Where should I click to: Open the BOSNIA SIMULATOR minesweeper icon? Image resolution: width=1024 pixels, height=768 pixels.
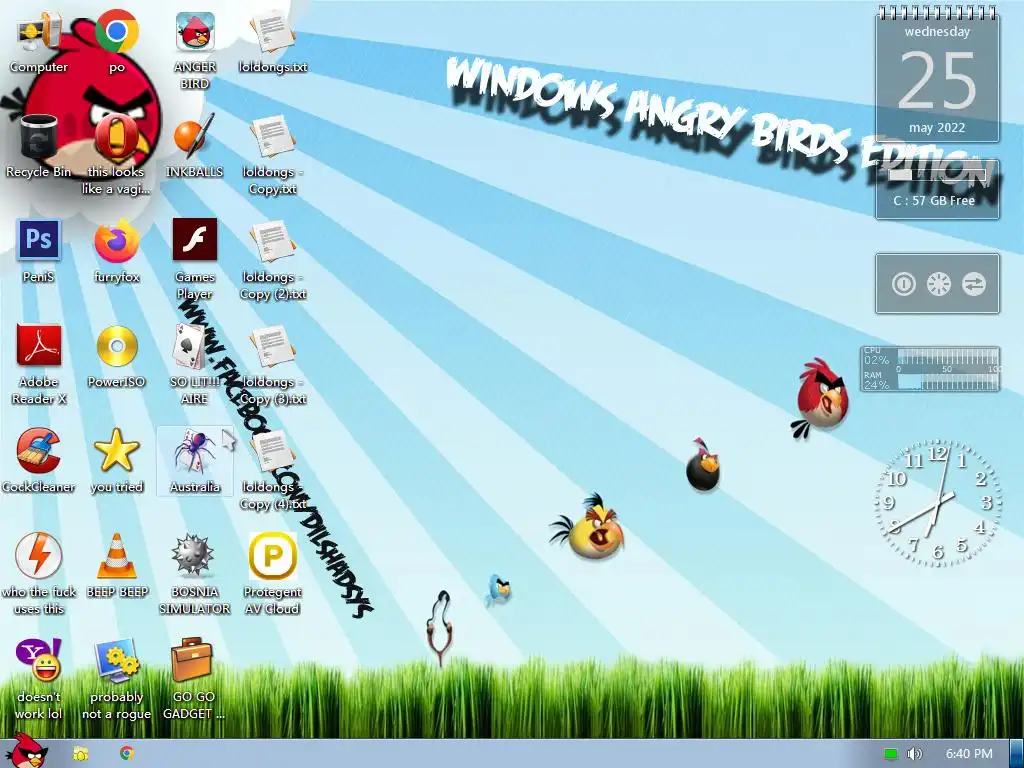click(195, 575)
